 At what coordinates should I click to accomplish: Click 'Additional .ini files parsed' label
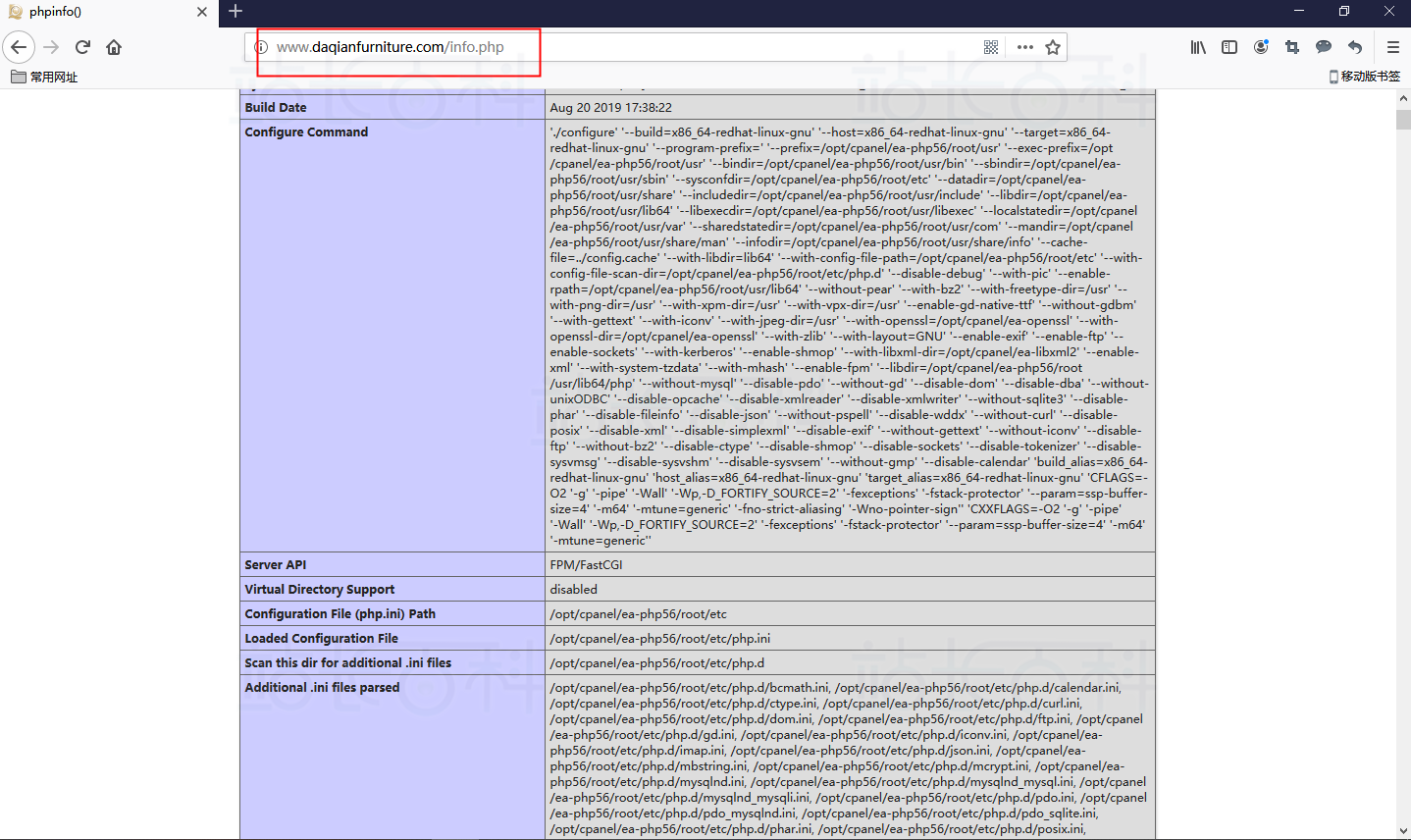point(322,688)
